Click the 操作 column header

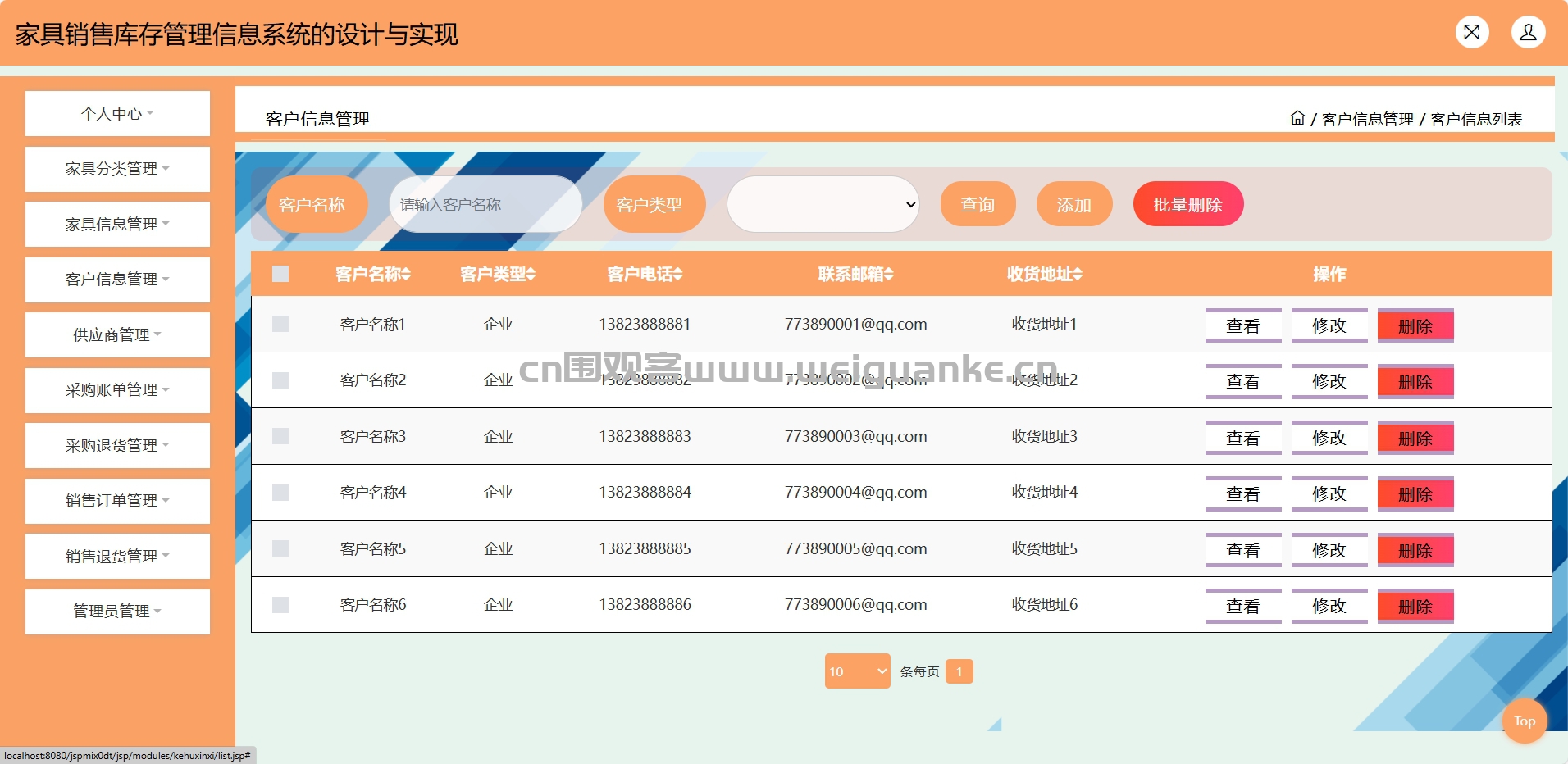click(1329, 274)
